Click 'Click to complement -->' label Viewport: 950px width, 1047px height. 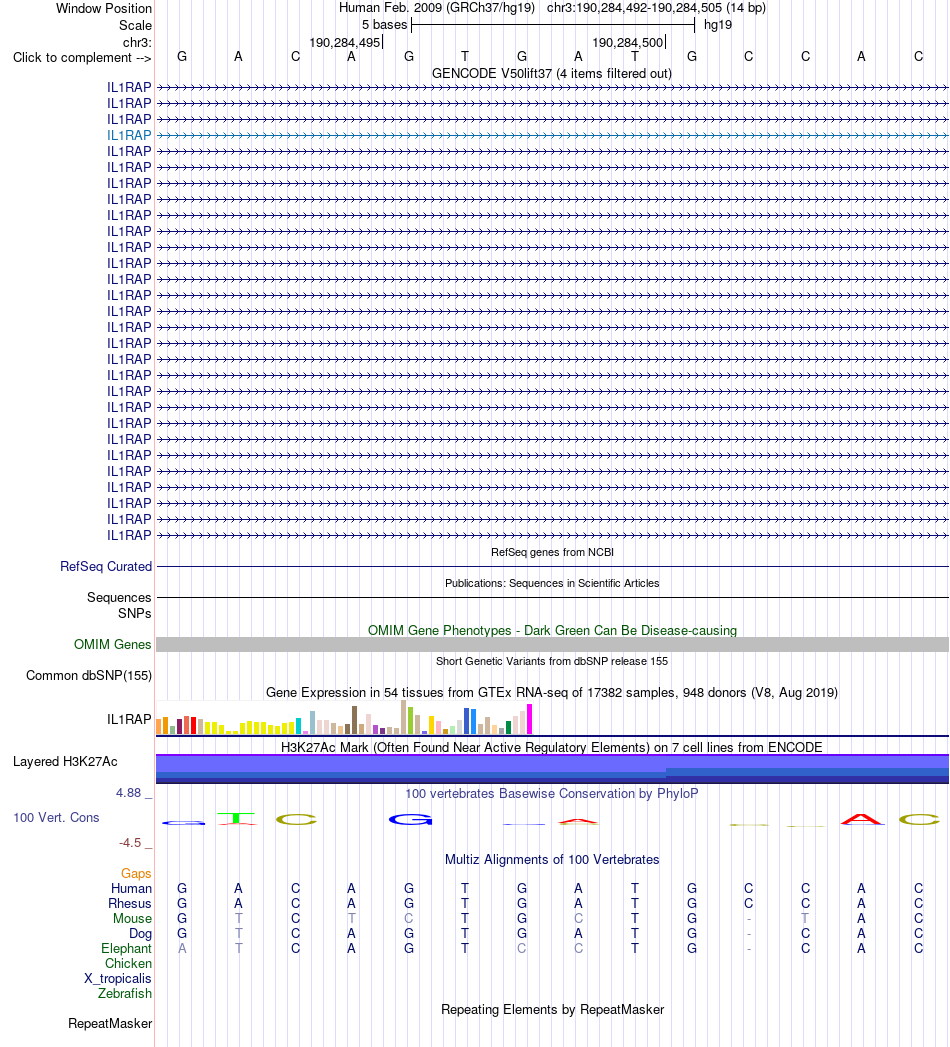(x=82, y=57)
